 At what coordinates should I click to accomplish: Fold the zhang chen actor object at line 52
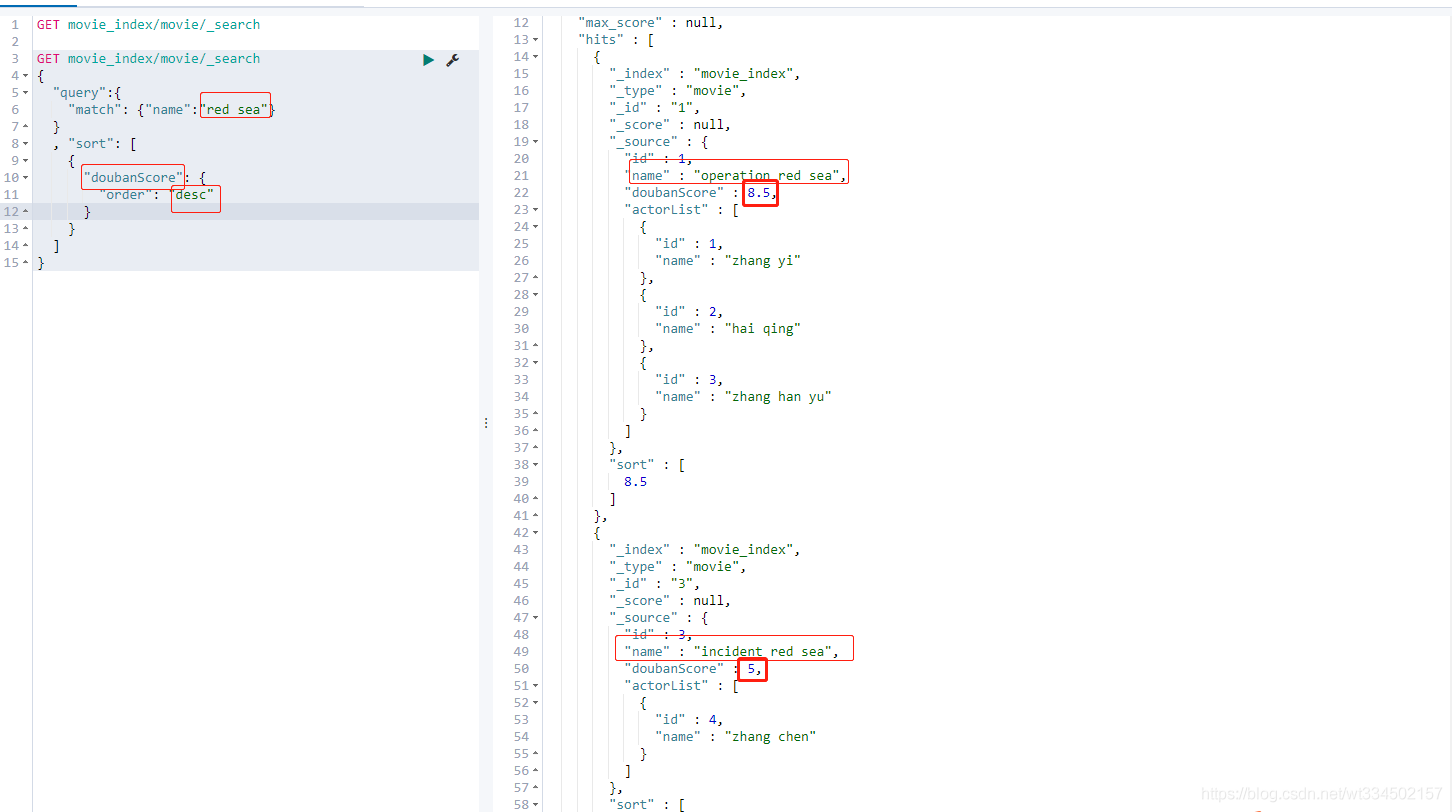(x=536, y=703)
